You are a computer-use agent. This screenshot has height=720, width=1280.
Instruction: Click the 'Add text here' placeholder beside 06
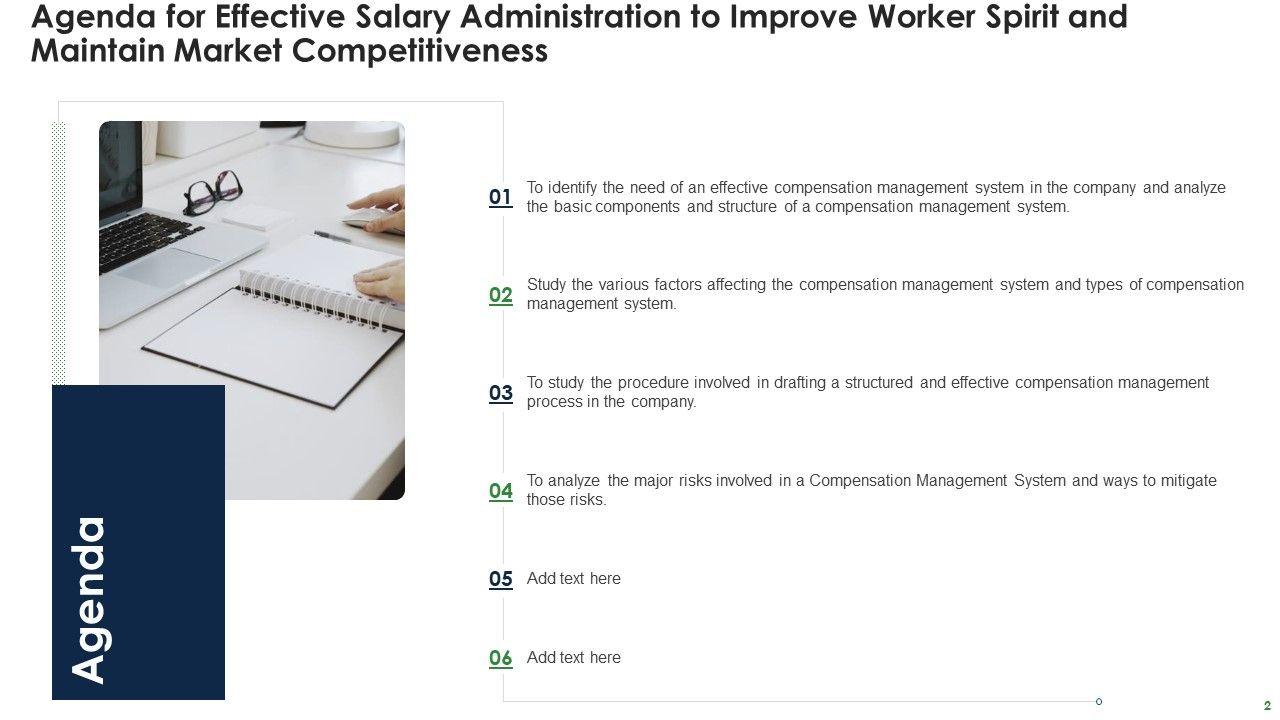[x=573, y=658]
